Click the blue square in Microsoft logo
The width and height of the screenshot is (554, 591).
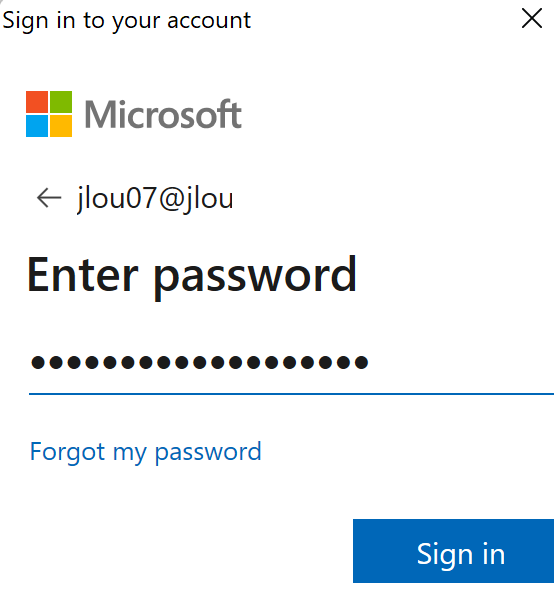[x=37, y=126]
